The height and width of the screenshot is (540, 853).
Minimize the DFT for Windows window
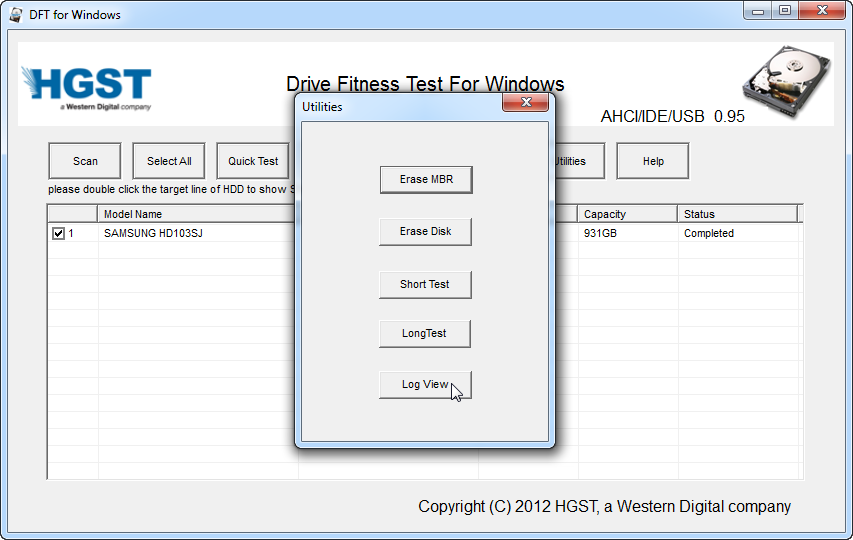click(758, 10)
